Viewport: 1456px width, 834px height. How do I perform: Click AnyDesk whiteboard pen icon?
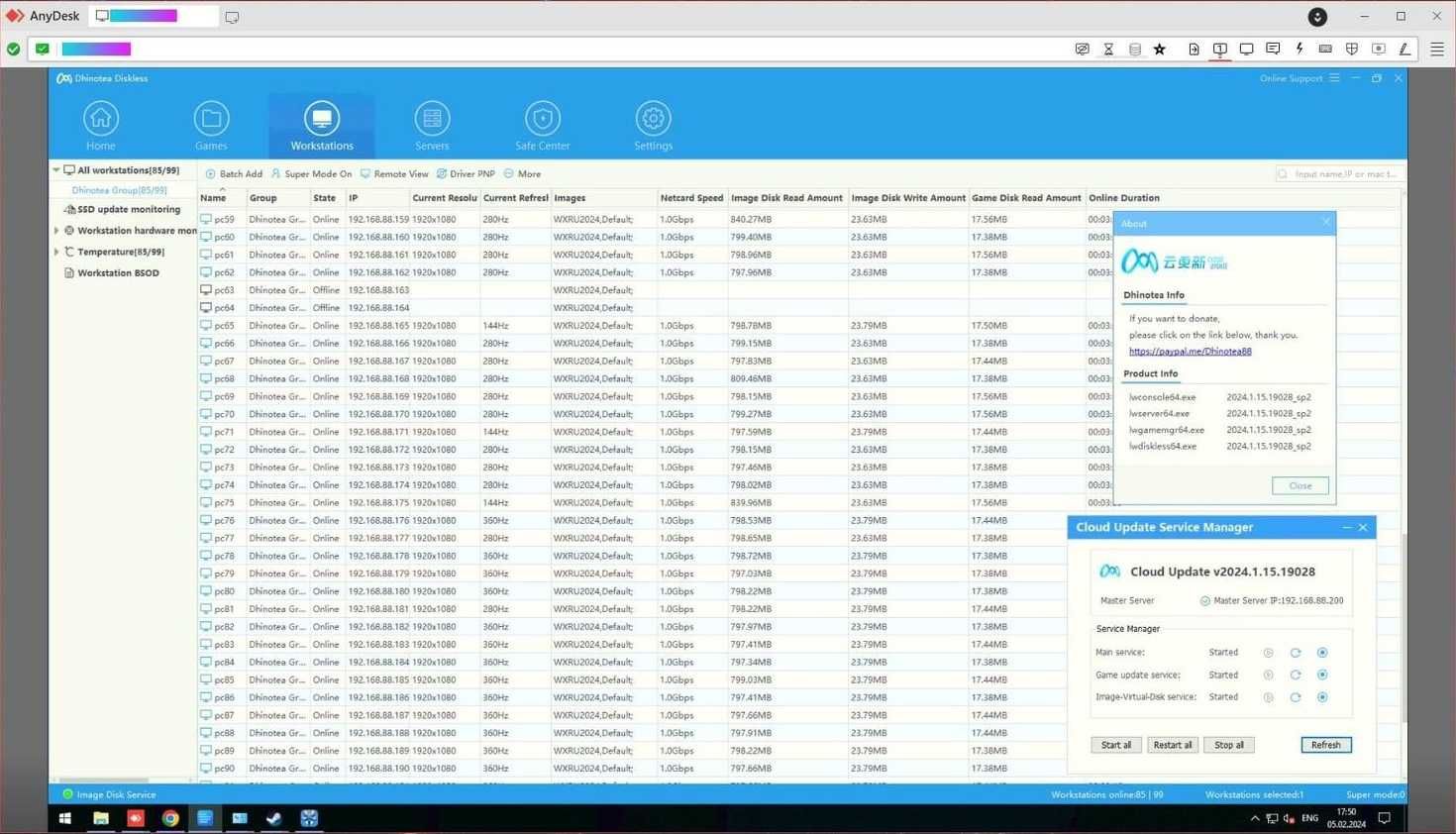coord(1404,49)
